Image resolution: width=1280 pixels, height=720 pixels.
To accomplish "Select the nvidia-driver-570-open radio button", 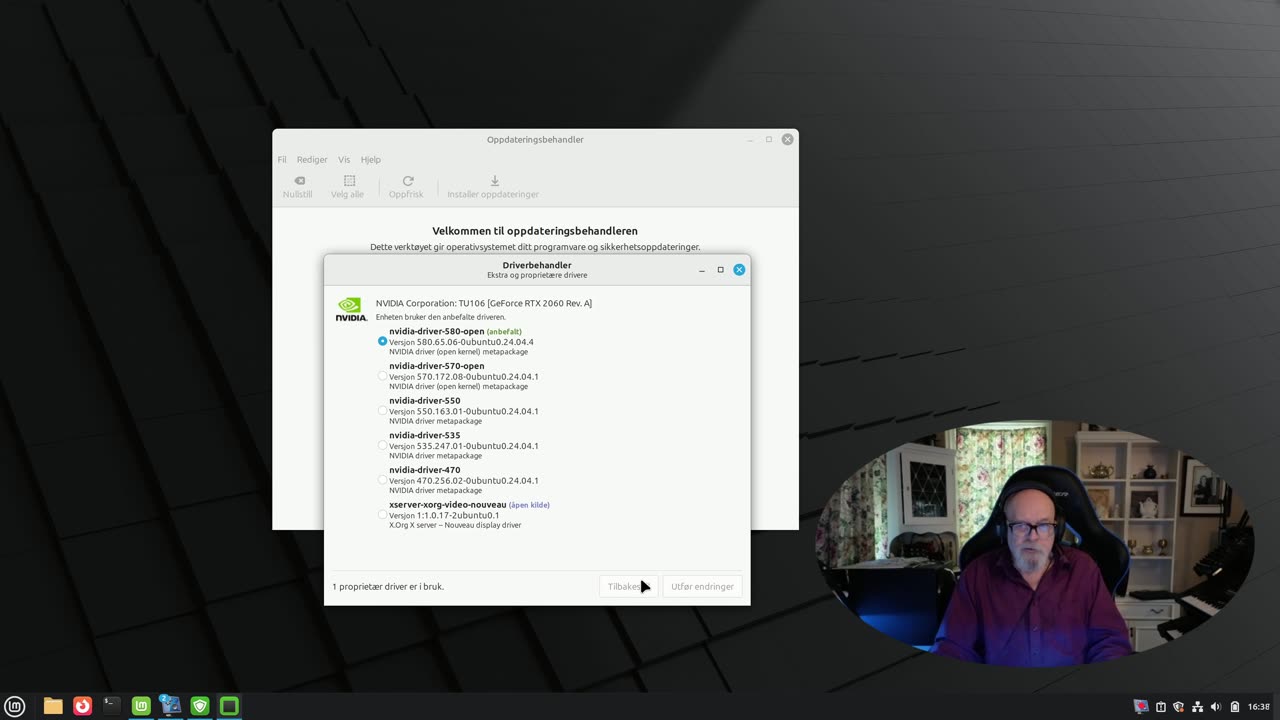I will 382,376.
